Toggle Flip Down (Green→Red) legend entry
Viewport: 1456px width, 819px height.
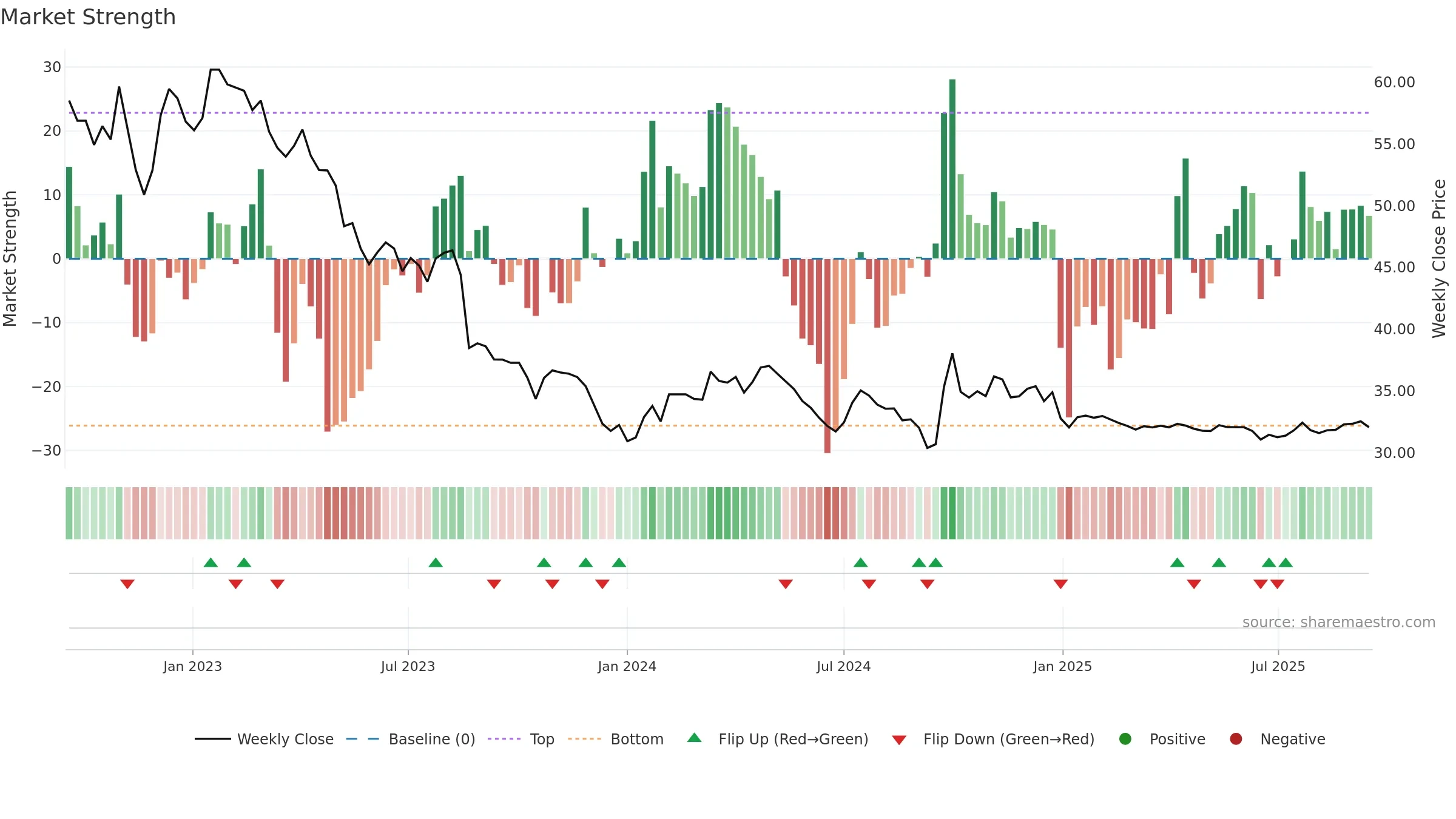coord(993,739)
